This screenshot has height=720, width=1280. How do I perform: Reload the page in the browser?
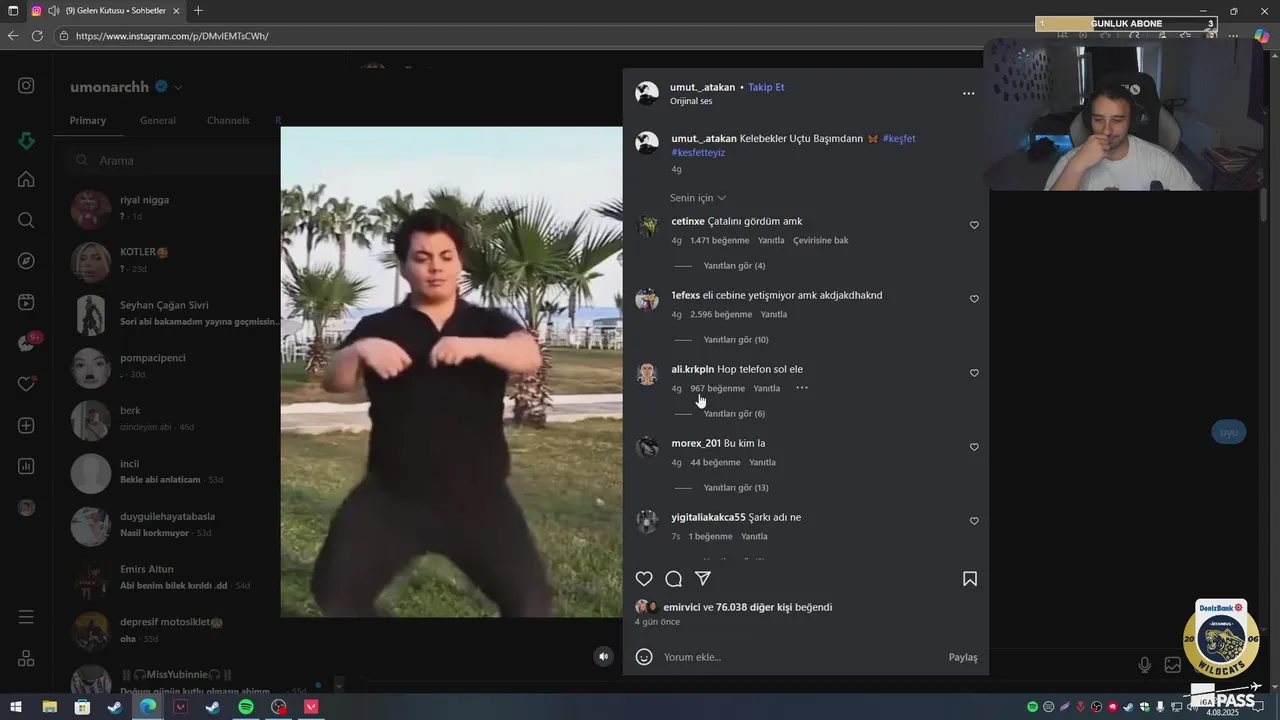[x=37, y=36]
